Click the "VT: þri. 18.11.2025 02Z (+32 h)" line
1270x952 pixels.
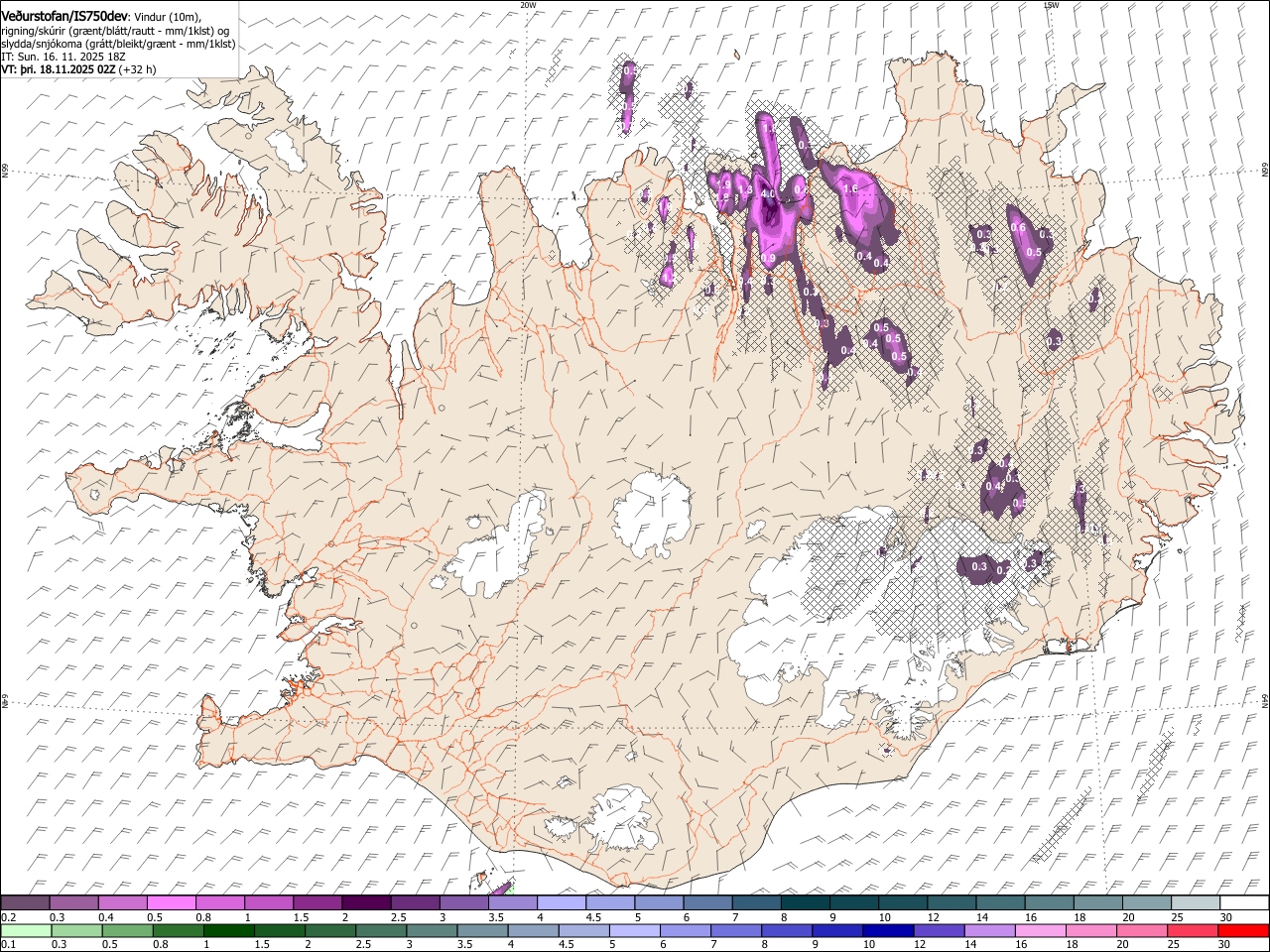pos(78,69)
